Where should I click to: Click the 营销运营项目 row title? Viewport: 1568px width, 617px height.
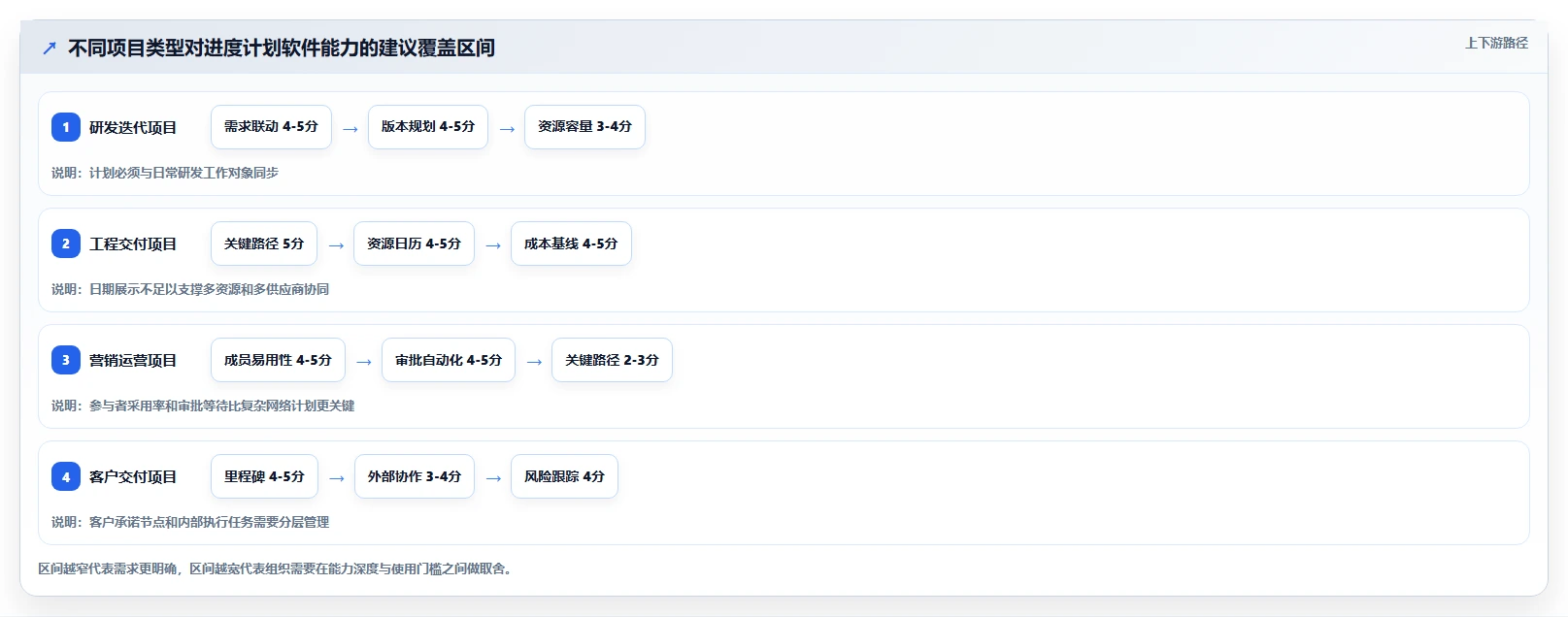click(x=133, y=360)
